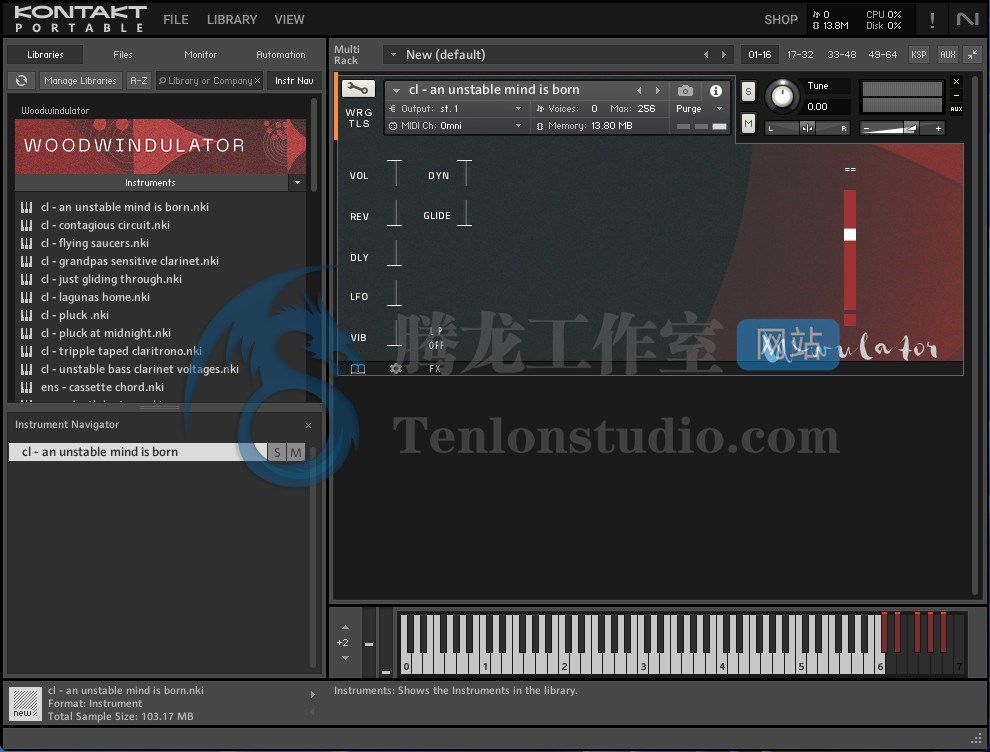Click the refresh libraries icon
Image resolution: width=990 pixels, height=752 pixels.
pos(21,80)
